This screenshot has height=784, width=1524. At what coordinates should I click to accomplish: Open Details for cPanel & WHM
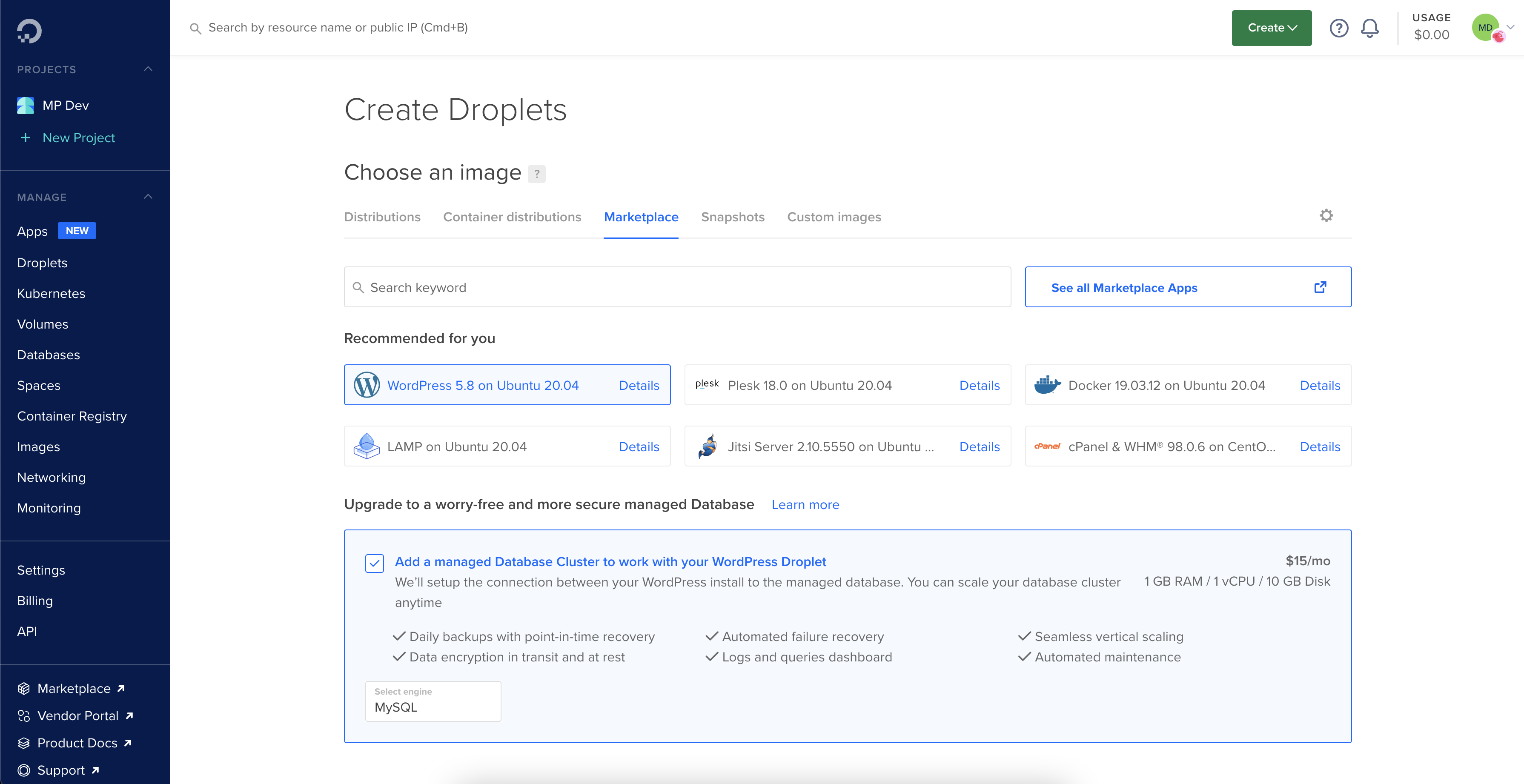[1320, 447]
